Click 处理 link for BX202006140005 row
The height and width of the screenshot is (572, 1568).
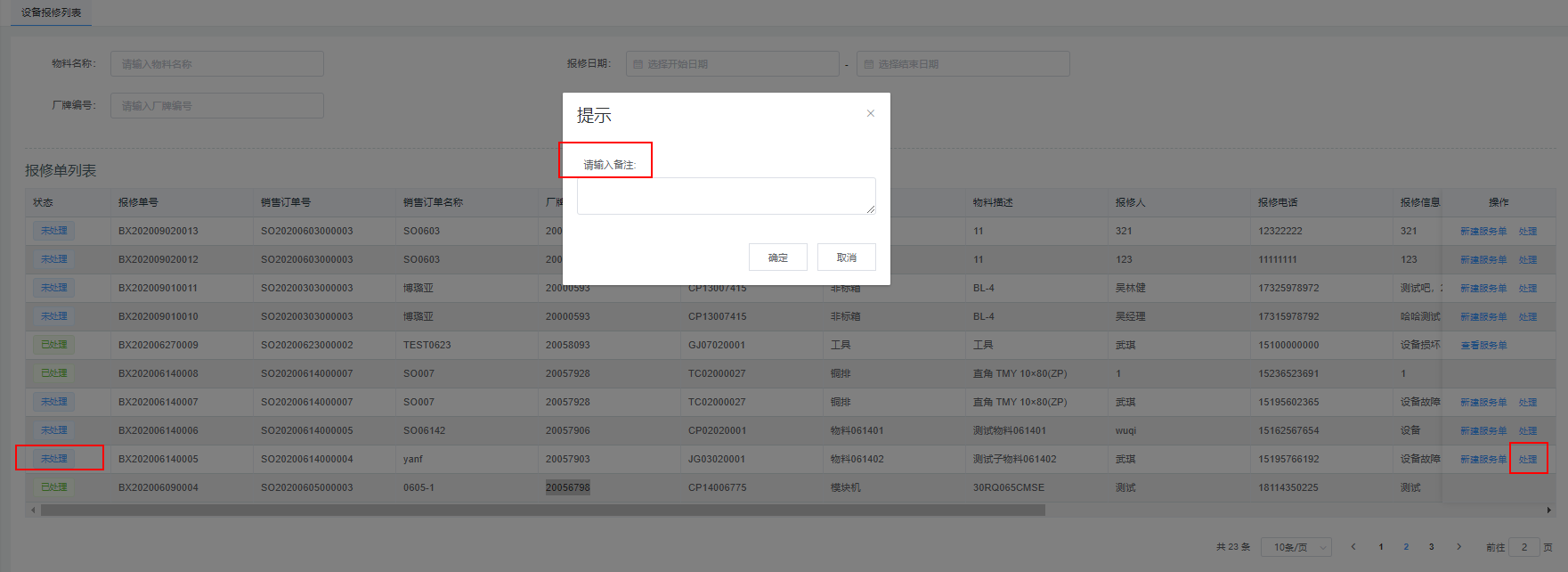tap(1528, 460)
